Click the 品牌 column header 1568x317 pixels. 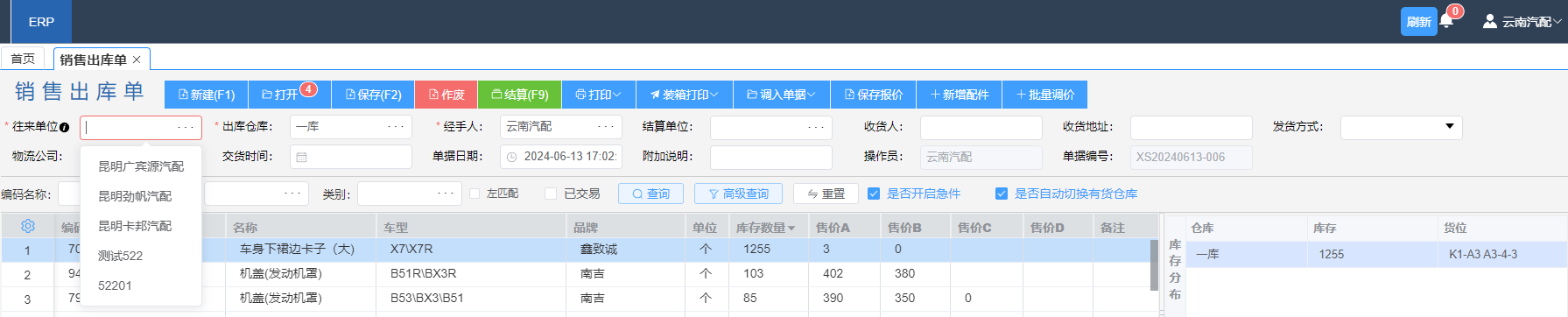625,228
